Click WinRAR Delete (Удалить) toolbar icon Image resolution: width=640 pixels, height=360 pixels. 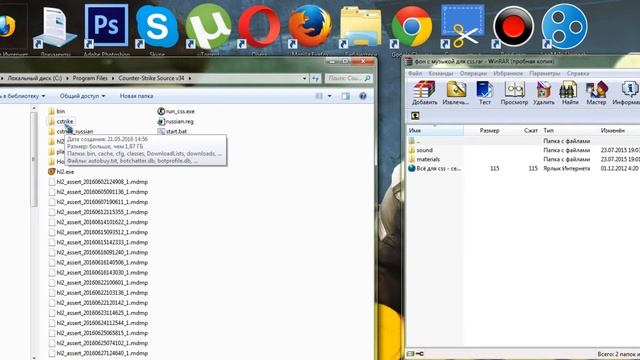(544, 93)
